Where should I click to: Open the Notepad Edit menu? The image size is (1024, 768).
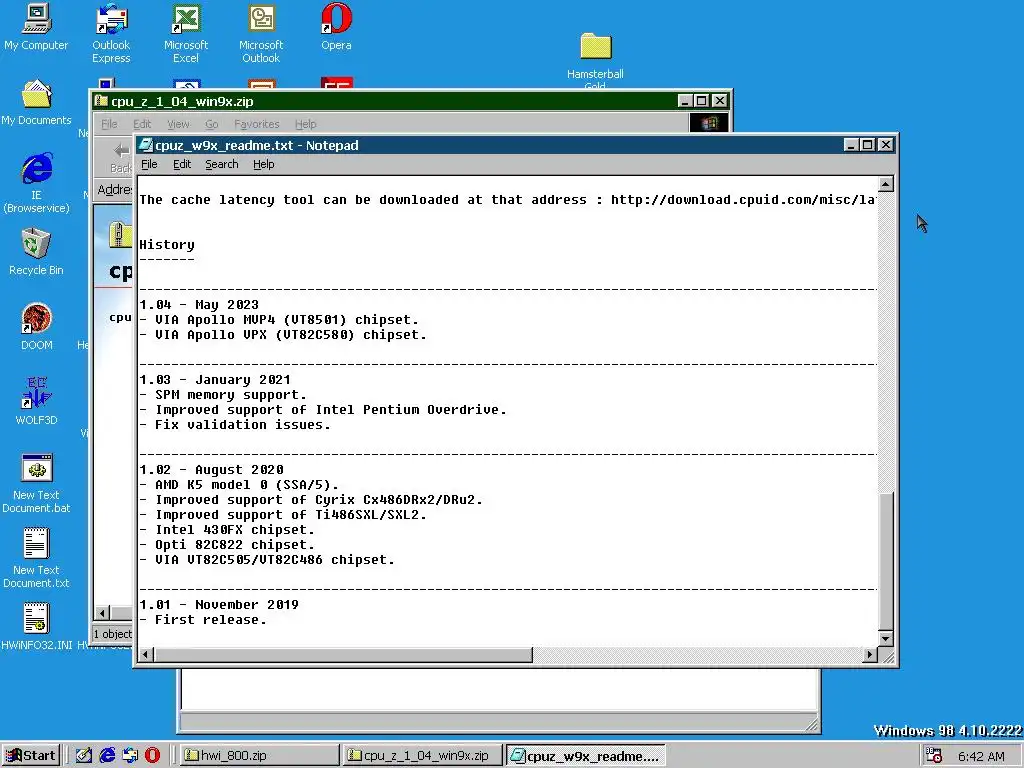tap(182, 165)
